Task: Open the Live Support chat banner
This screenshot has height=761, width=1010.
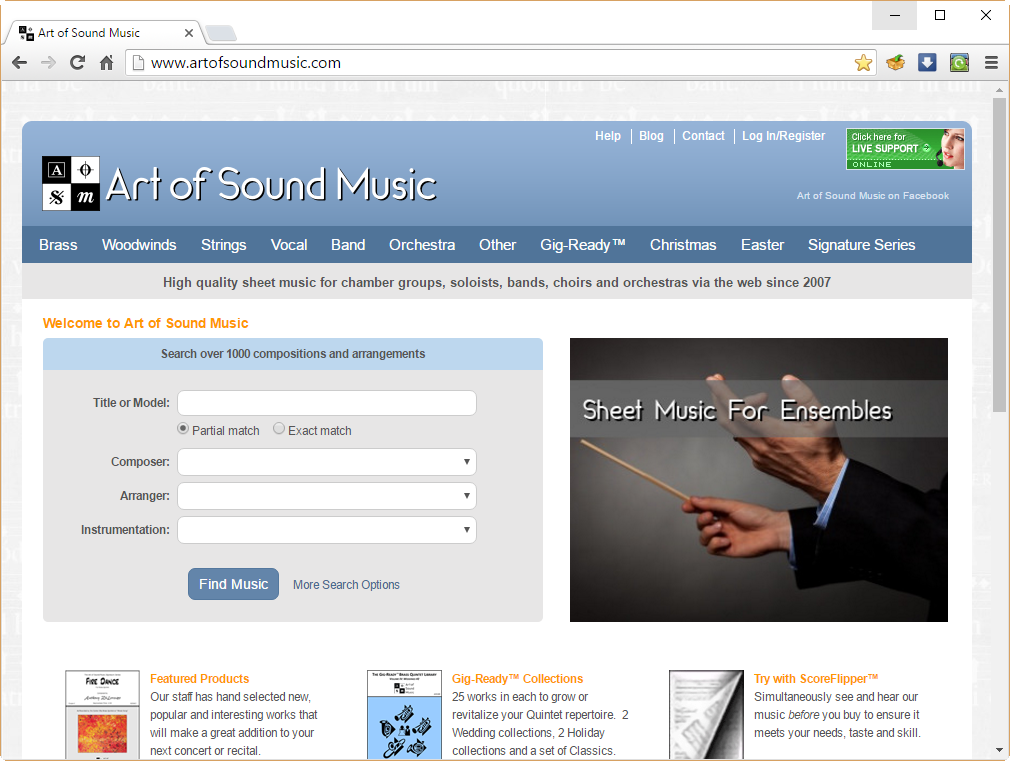Action: point(905,149)
